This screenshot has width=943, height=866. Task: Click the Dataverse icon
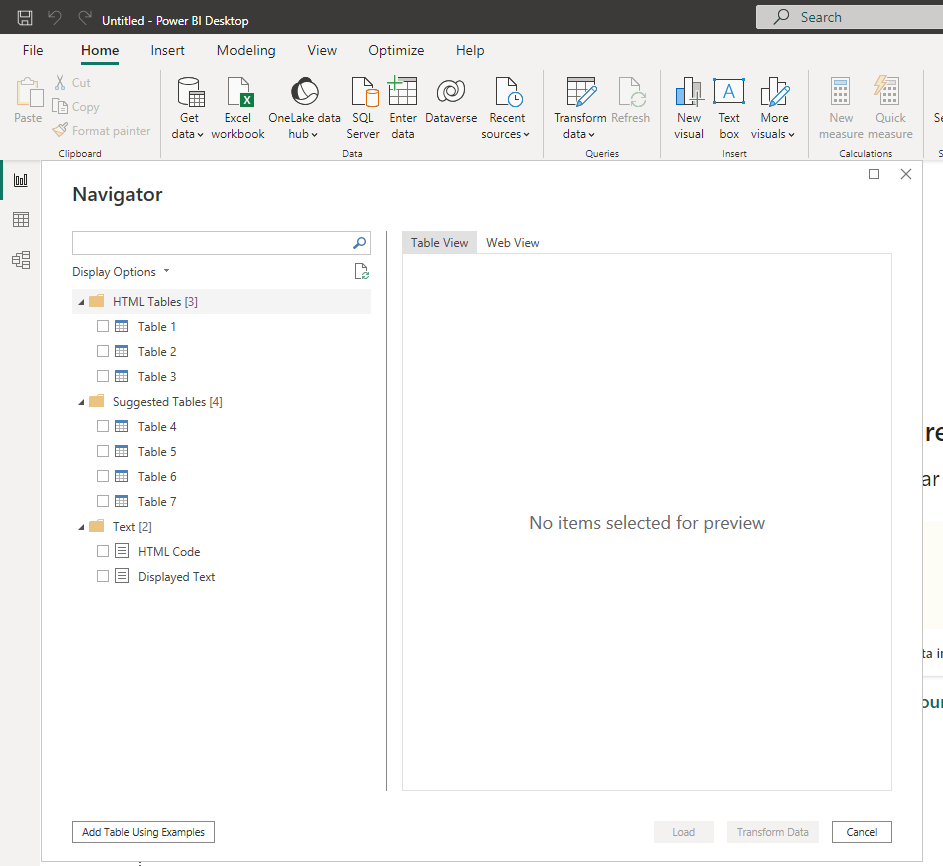pyautogui.click(x=451, y=91)
